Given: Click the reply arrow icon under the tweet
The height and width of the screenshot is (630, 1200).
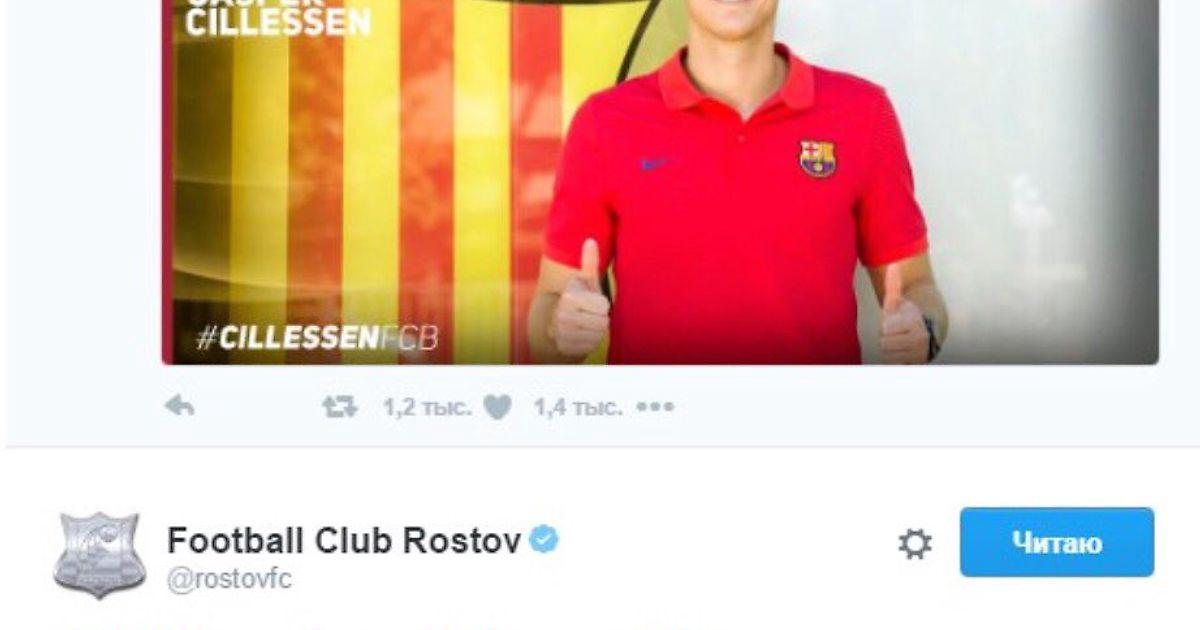Looking at the screenshot, I should (179, 406).
